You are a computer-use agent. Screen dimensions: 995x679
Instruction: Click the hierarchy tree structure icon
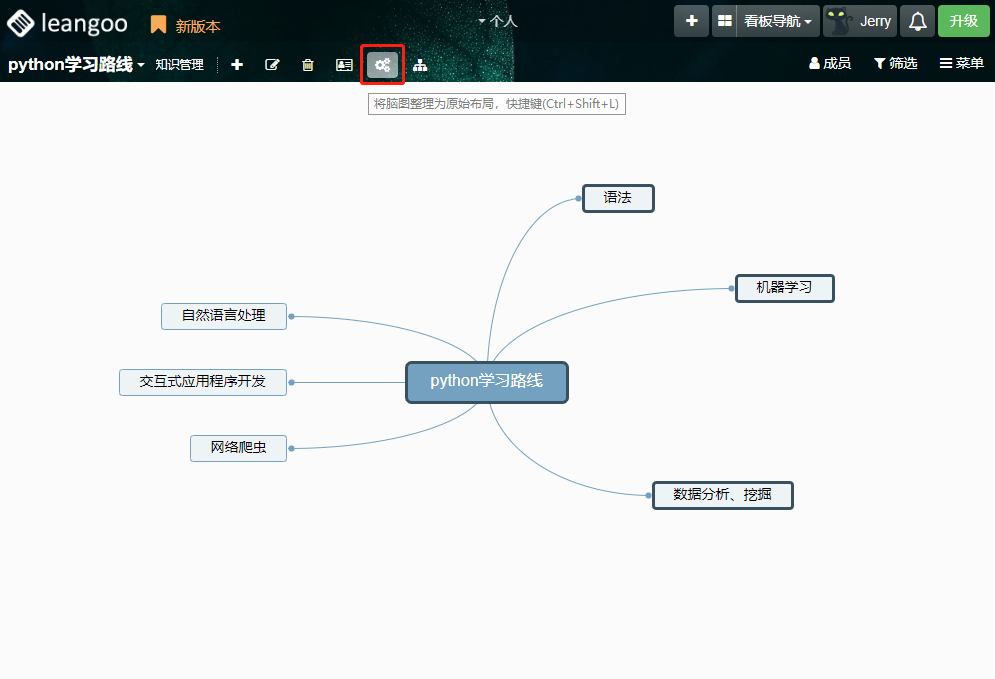pos(420,65)
